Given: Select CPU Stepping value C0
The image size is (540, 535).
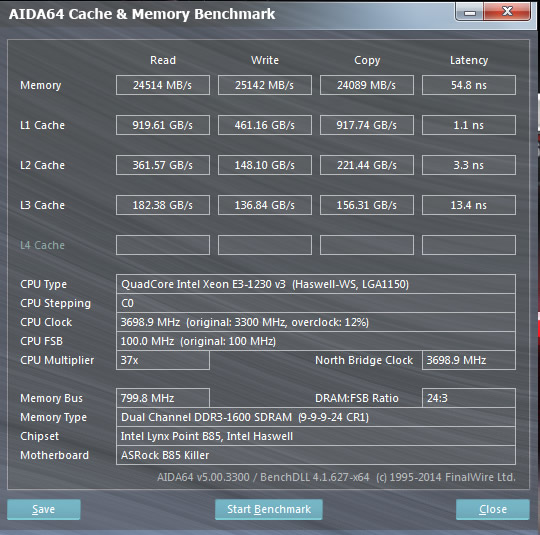Looking at the screenshot, I should [316, 303].
